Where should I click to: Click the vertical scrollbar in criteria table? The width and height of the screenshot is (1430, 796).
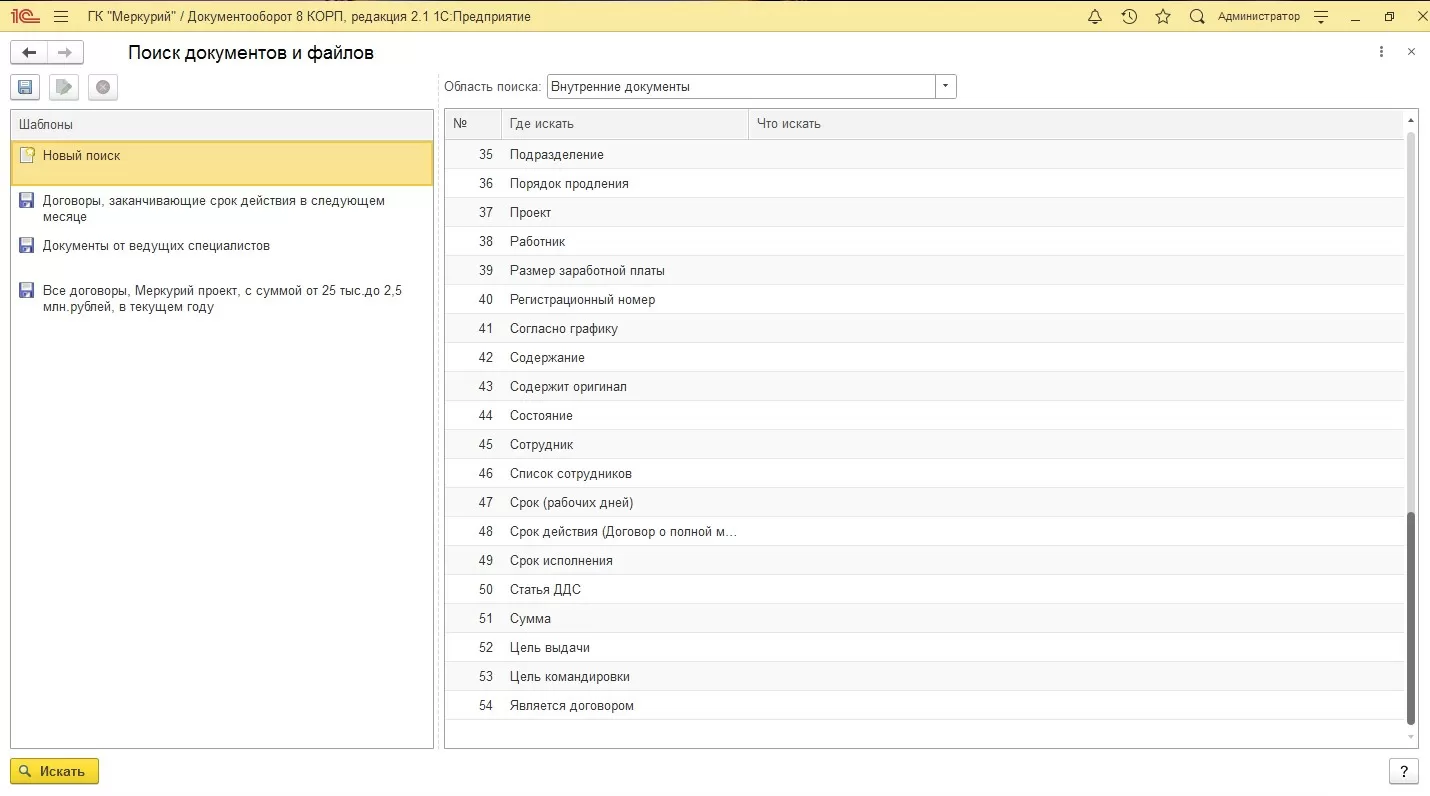pyautogui.click(x=1411, y=615)
